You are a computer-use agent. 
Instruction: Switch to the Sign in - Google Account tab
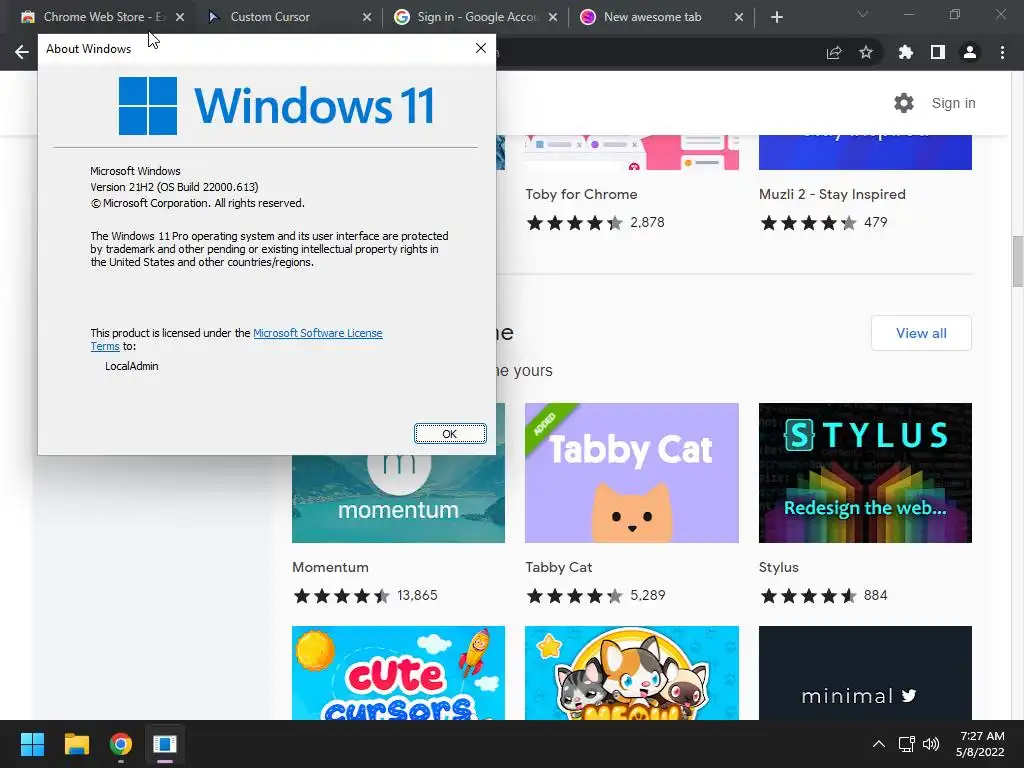pyautogui.click(x=475, y=17)
